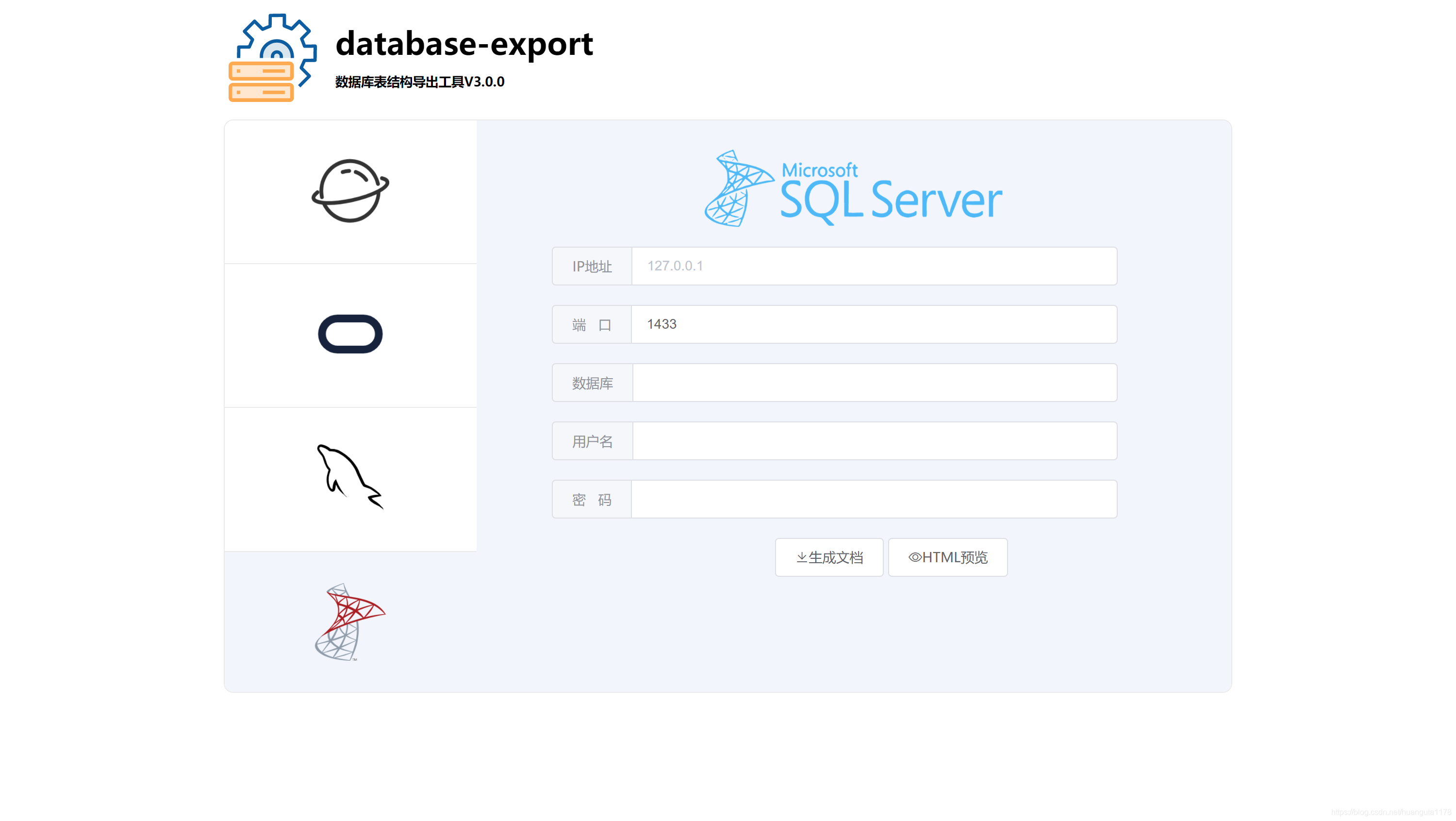Click the database-export gear logo
Viewport: 1456px width, 821px height.
click(x=272, y=58)
